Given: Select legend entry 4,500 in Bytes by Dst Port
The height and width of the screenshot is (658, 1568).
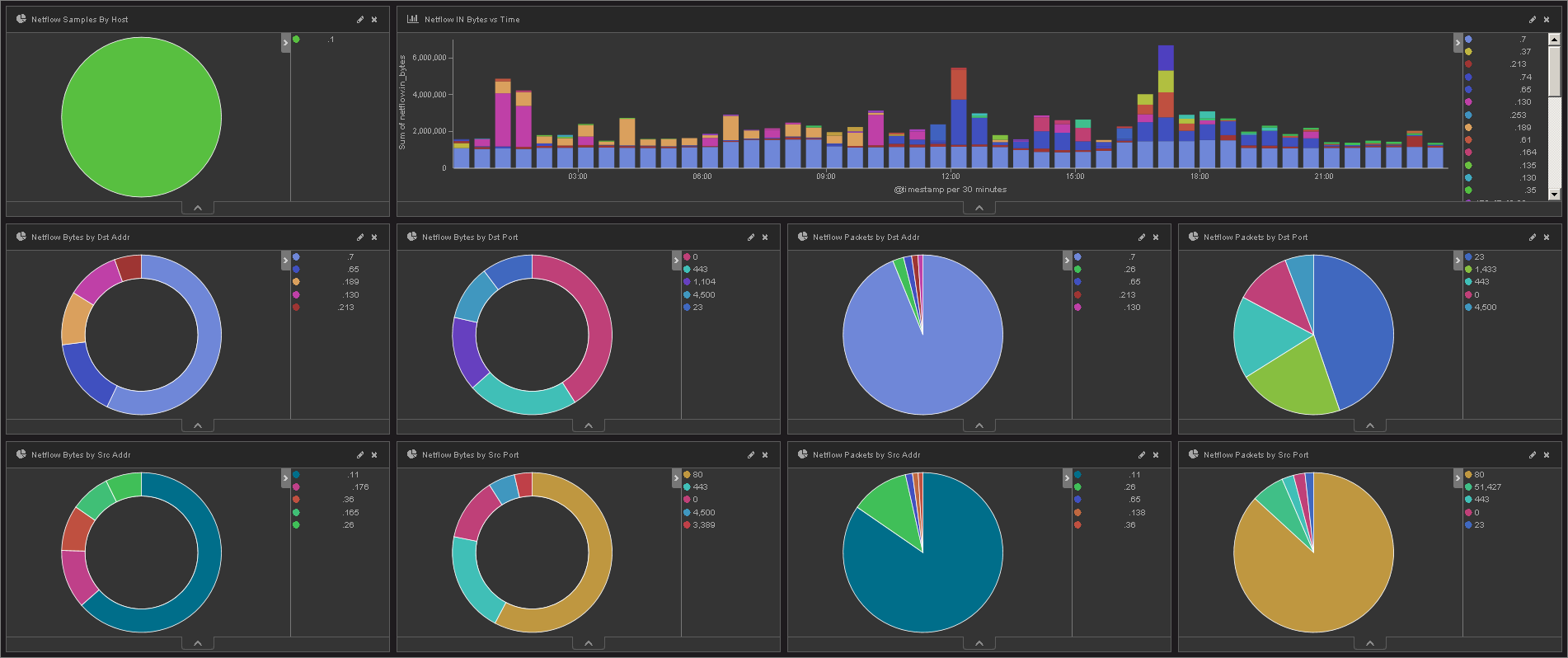Looking at the screenshot, I should 704,295.
